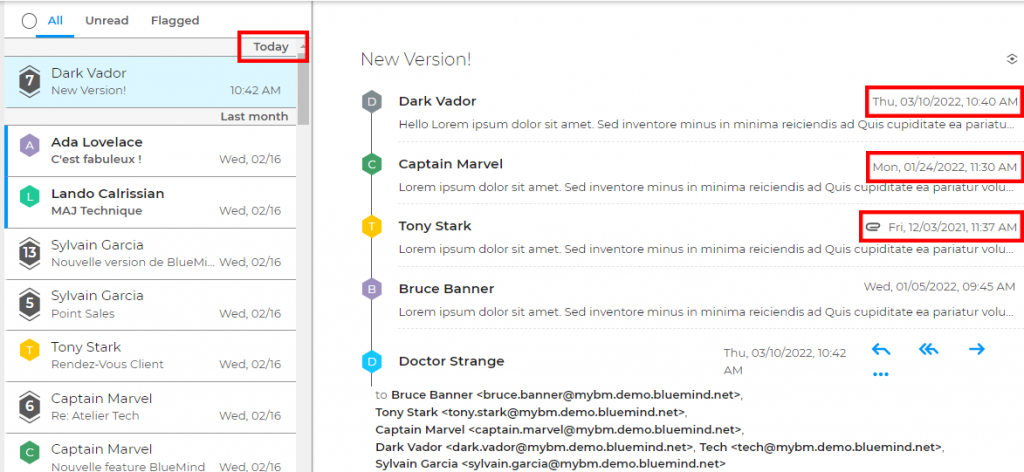Screen dimensions: 1024x472
Task: Open the Nouvelle version de BlueMind conversation
Action: pyautogui.click(x=150, y=253)
